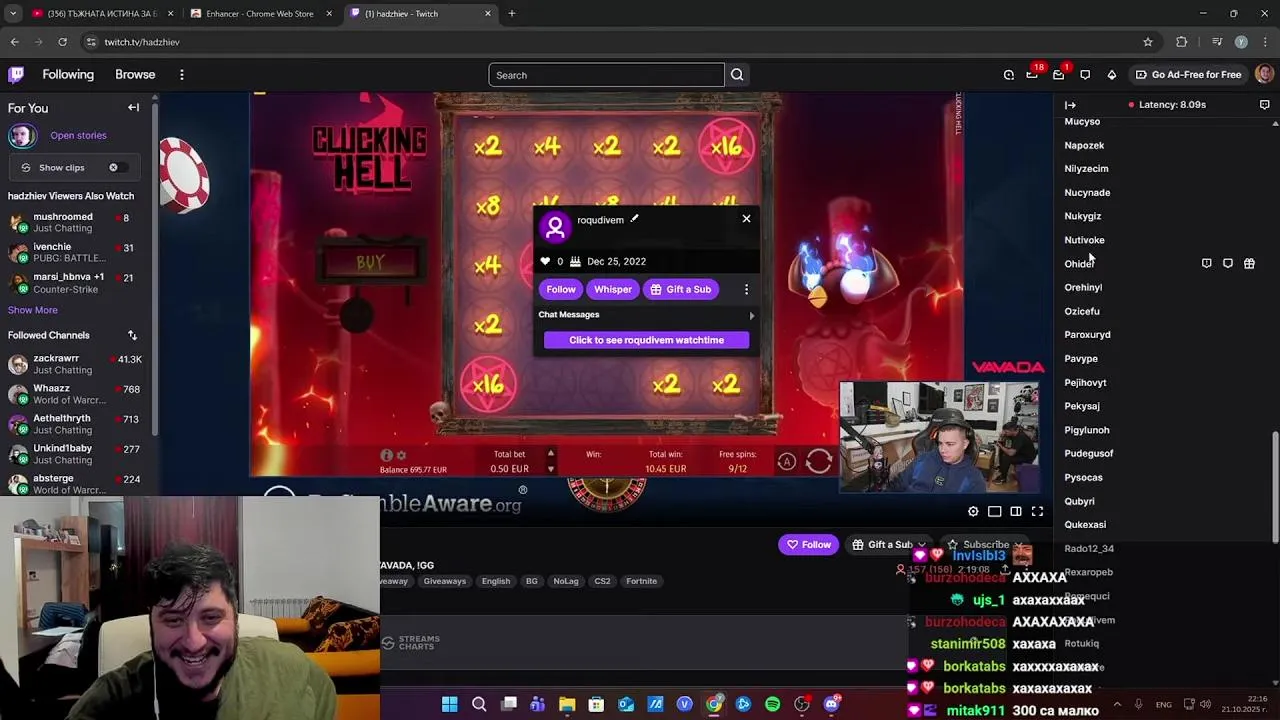Click the CS2 tag chip
Viewport: 1280px width, 720px height.
point(602,581)
